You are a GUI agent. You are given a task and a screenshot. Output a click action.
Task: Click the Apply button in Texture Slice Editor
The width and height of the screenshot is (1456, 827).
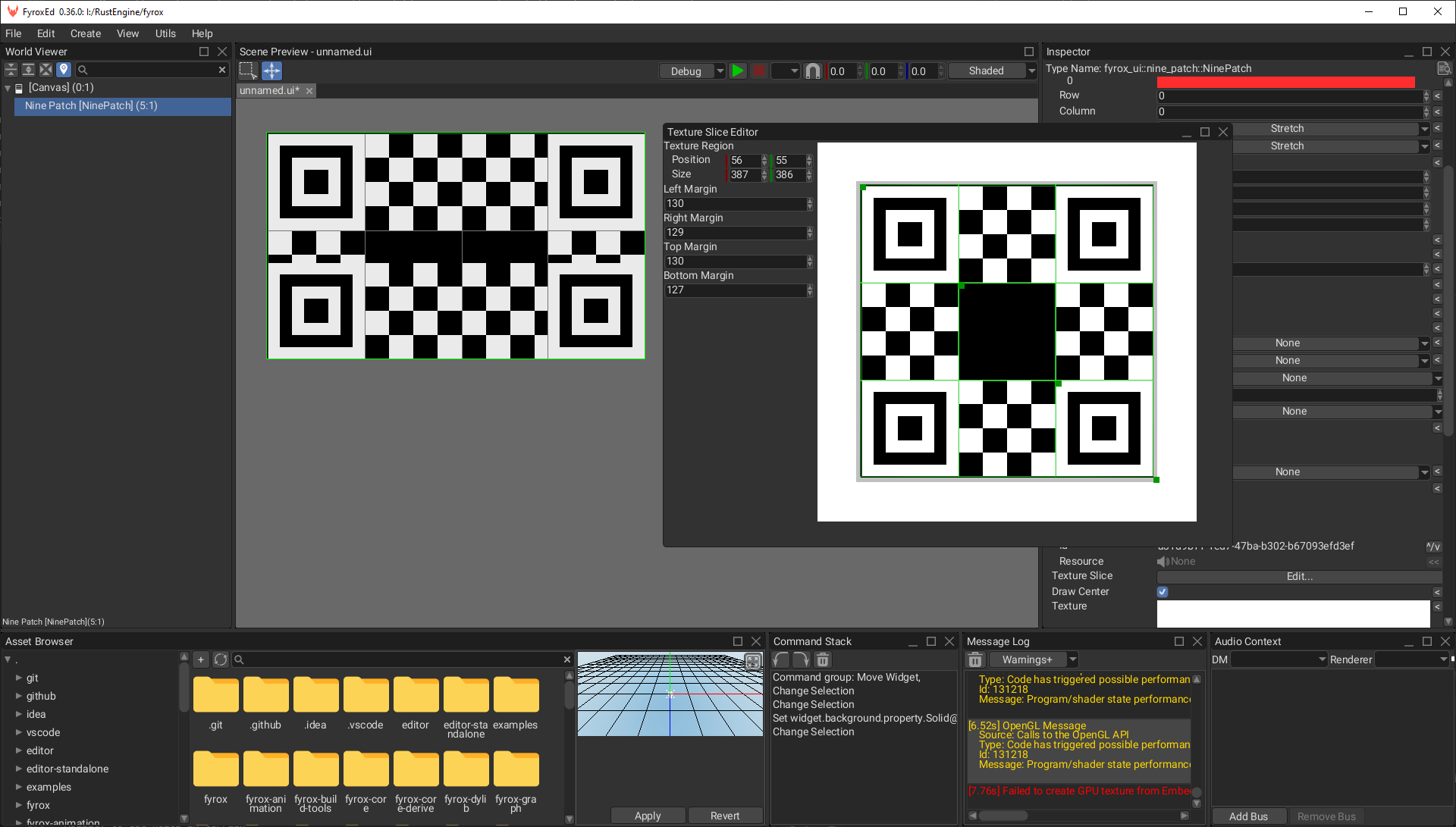[x=647, y=815]
